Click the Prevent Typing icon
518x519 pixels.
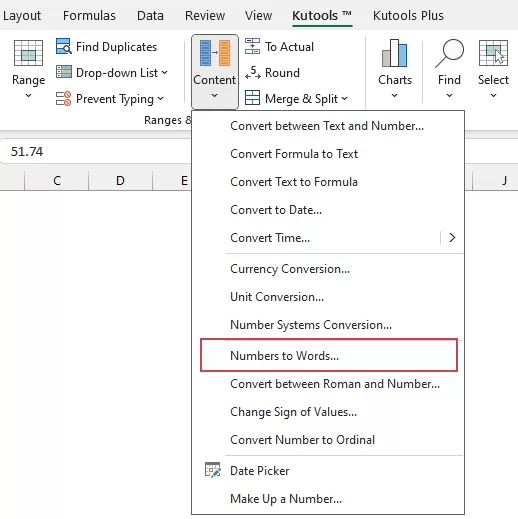point(63,98)
